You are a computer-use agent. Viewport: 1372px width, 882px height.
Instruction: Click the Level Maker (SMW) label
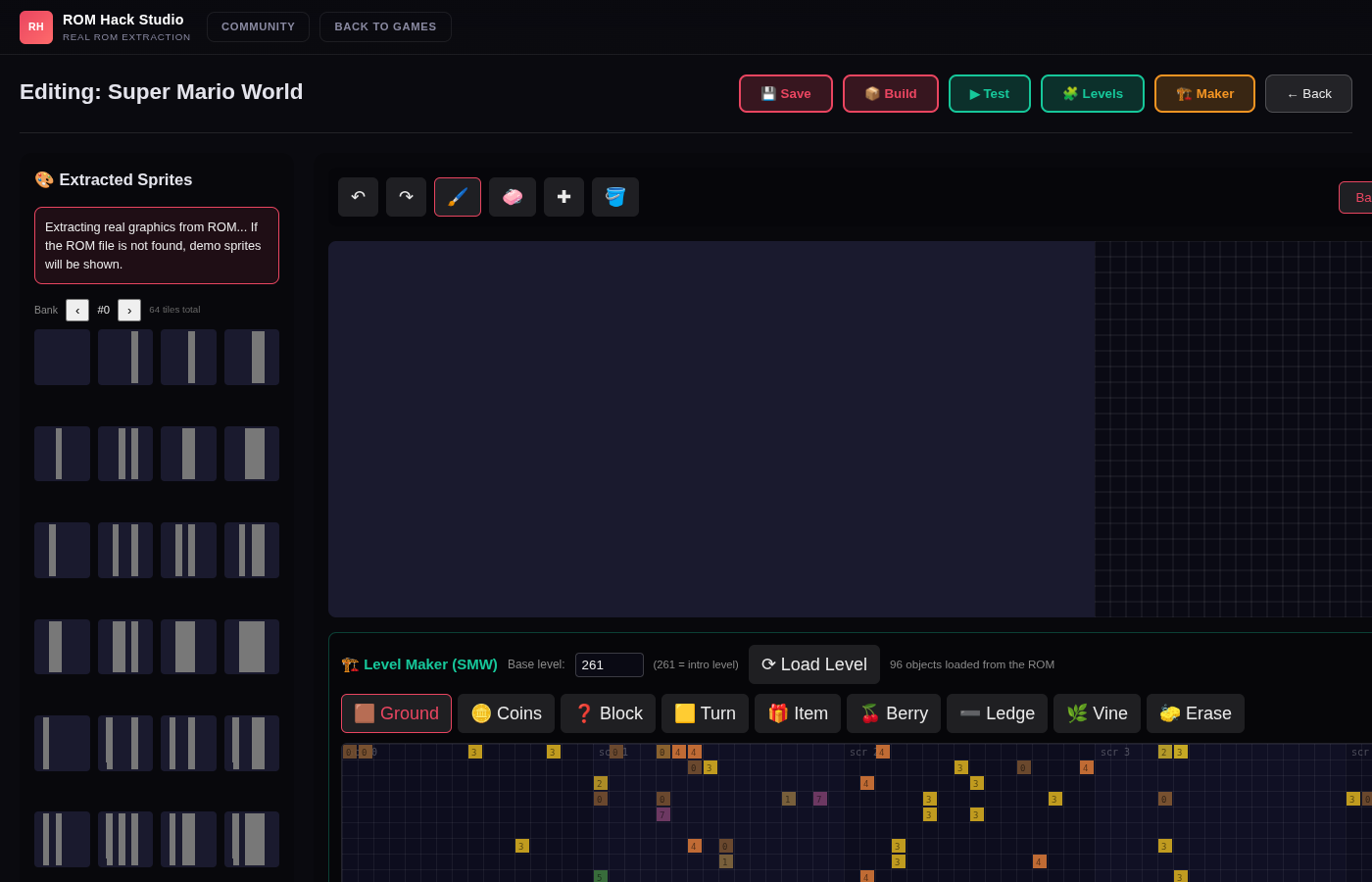[419, 664]
